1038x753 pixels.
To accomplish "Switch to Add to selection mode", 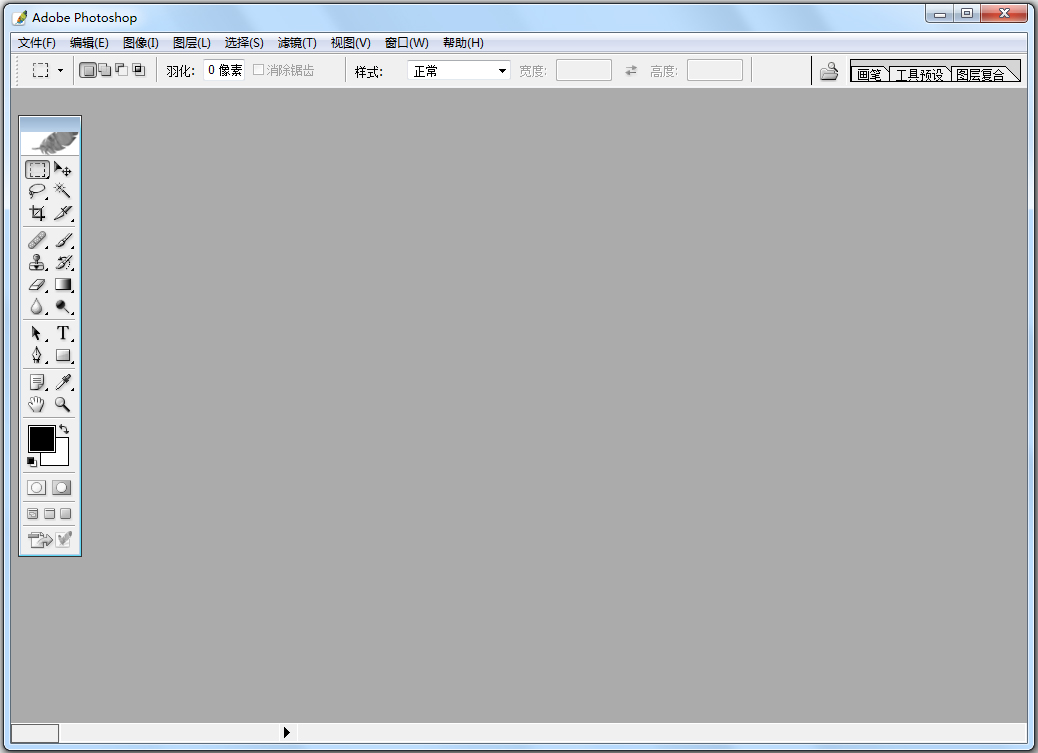I will [x=105, y=70].
